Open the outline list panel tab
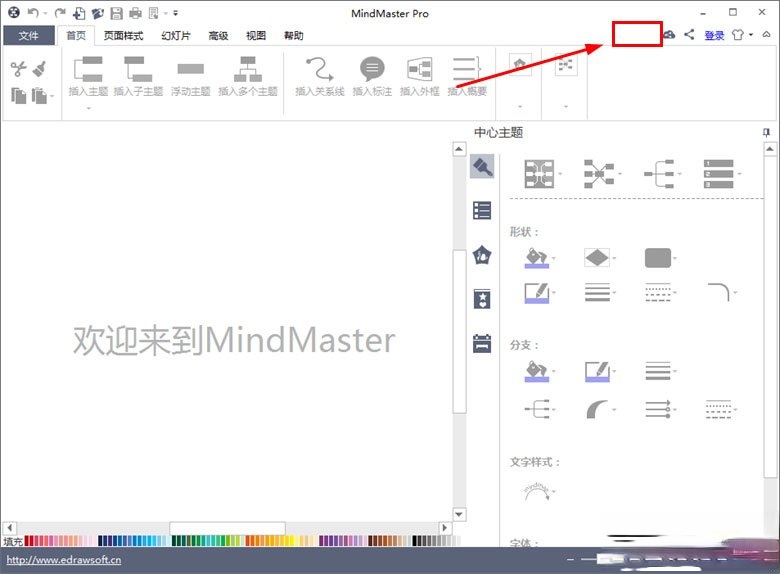 (482, 210)
